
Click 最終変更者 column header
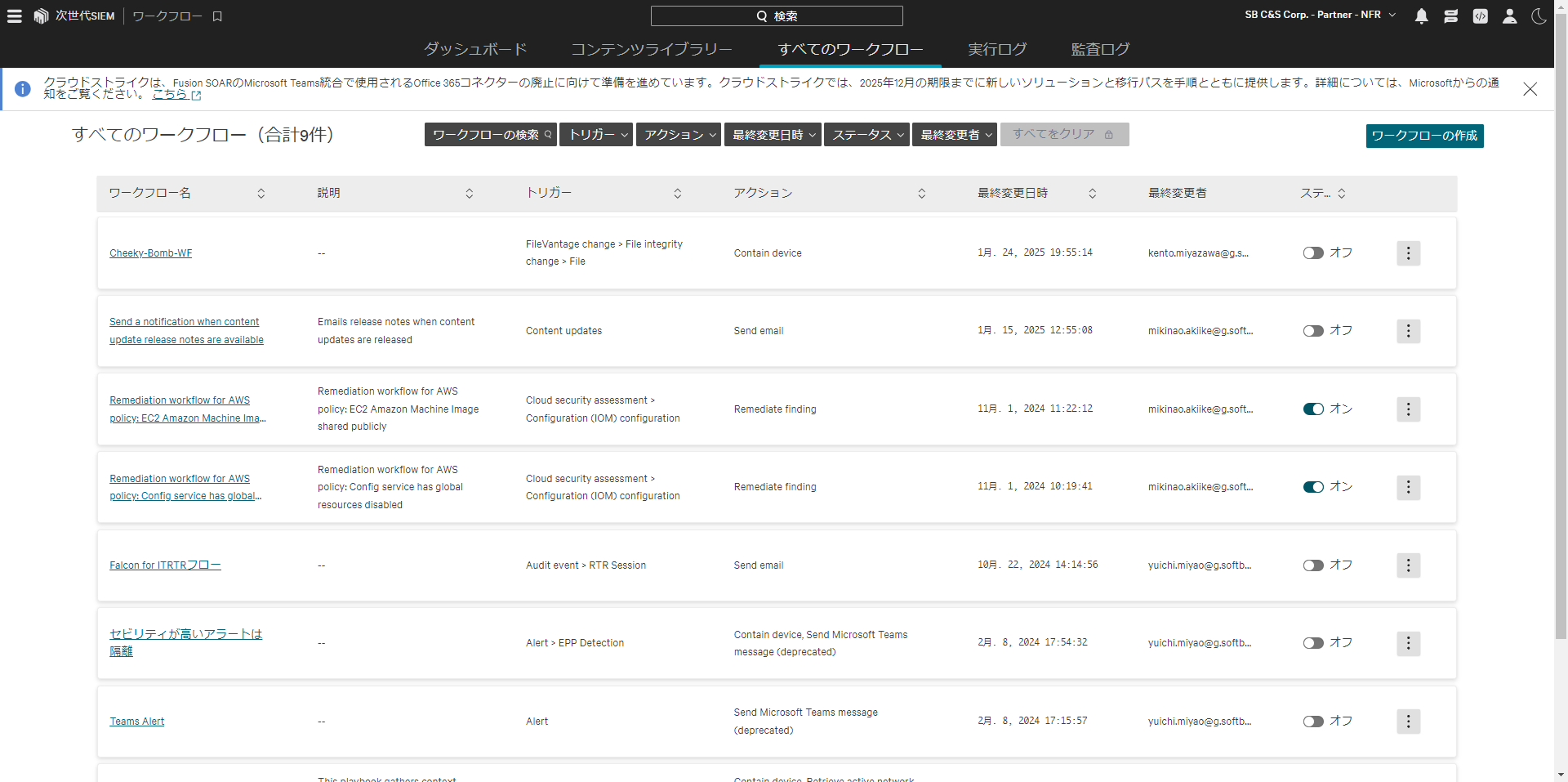pos(1177,194)
